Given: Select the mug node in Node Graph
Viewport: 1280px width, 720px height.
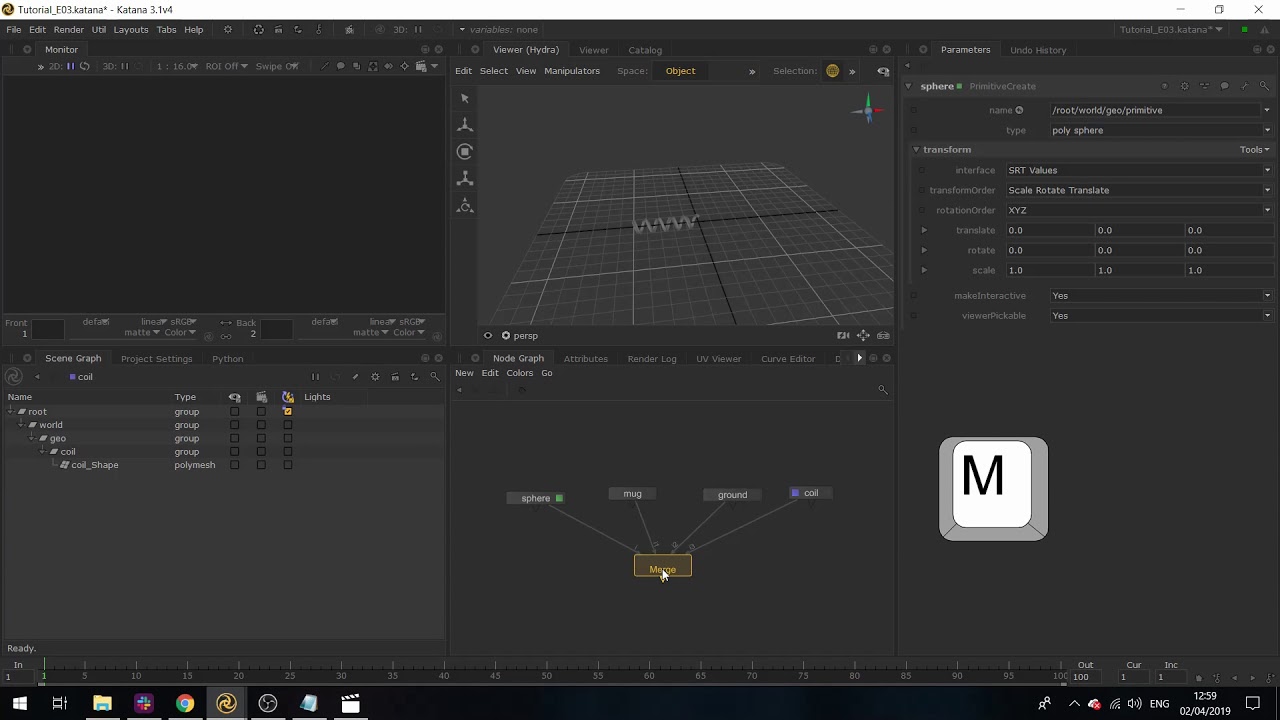Looking at the screenshot, I should (x=632, y=494).
